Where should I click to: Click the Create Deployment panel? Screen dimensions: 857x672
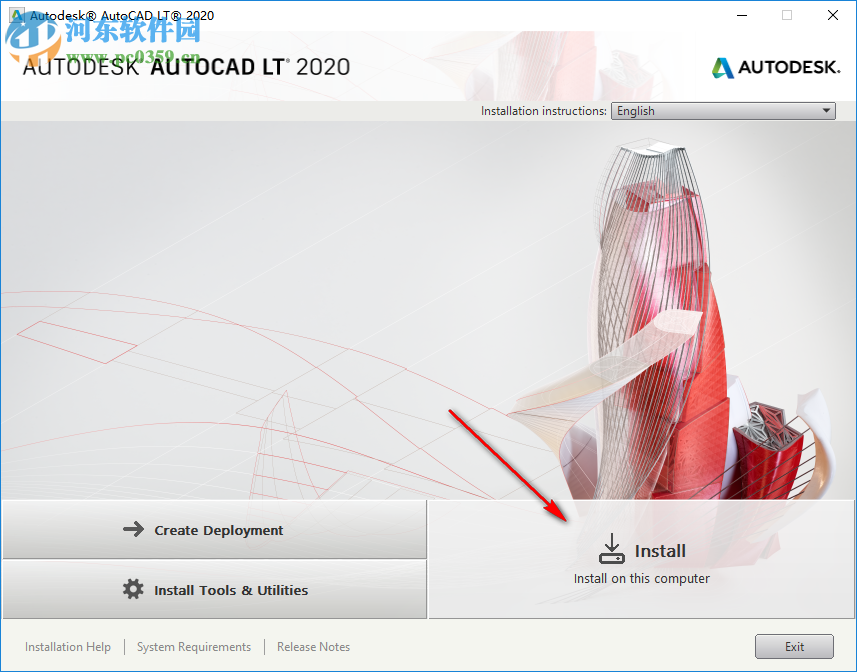[x=213, y=530]
